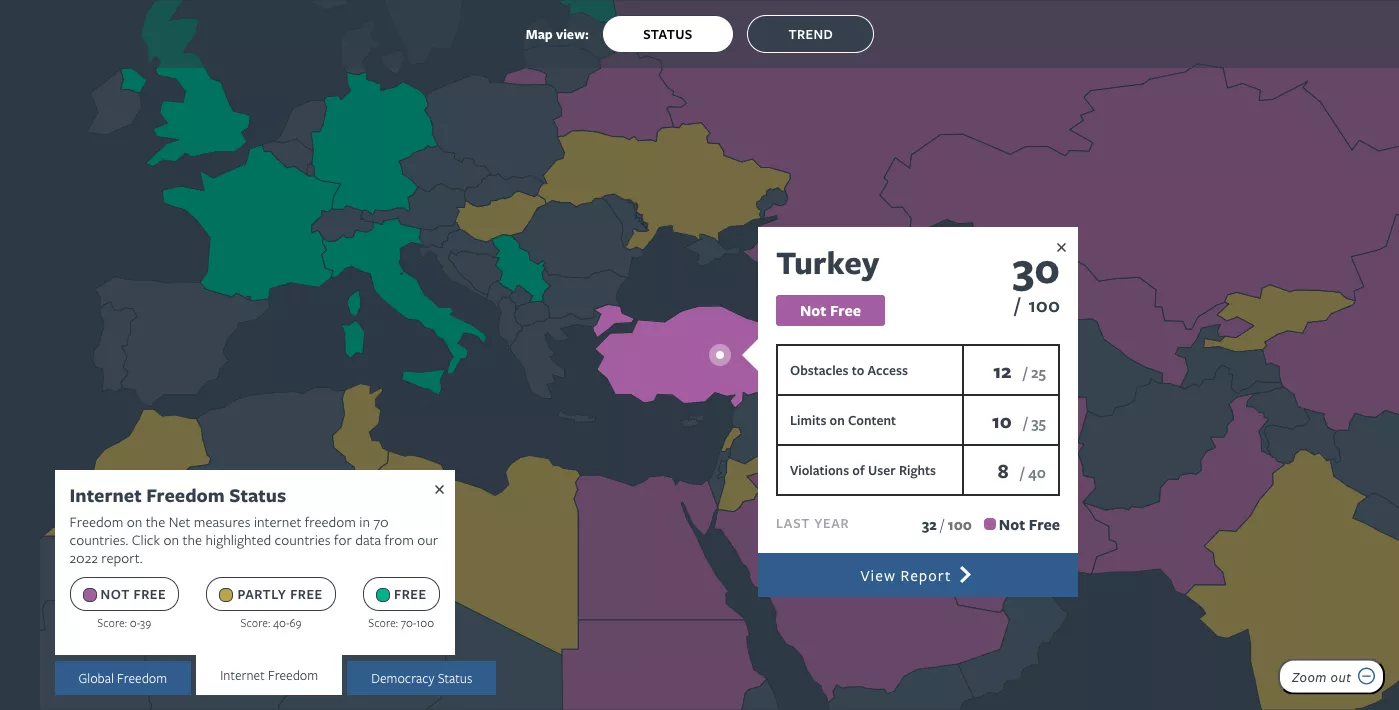Click the purple swatch in NOT FREE legend

coord(89,595)
